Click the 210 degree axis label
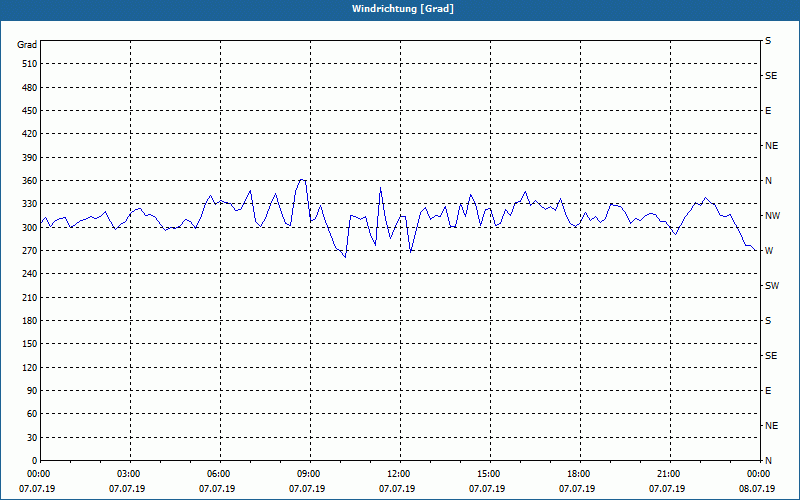This screenshot has height=500, width=800. coord(30,297)
